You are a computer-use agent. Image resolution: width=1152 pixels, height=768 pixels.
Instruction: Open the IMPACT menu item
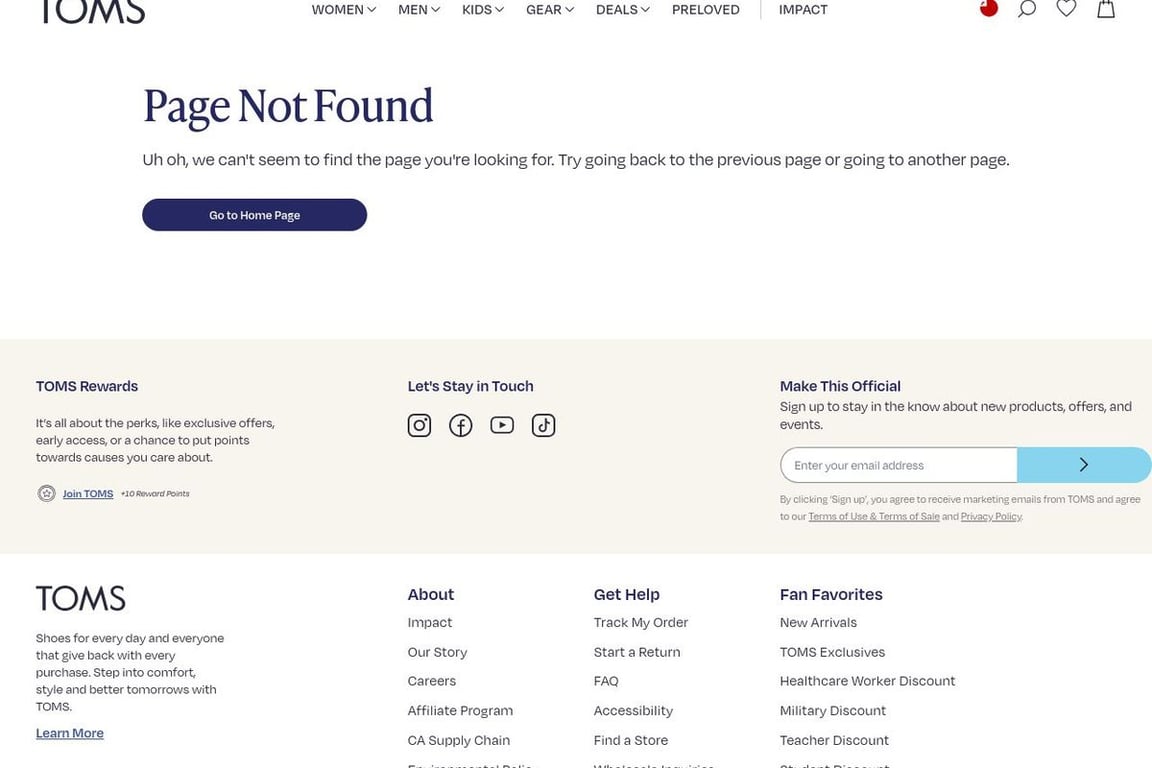803,10
